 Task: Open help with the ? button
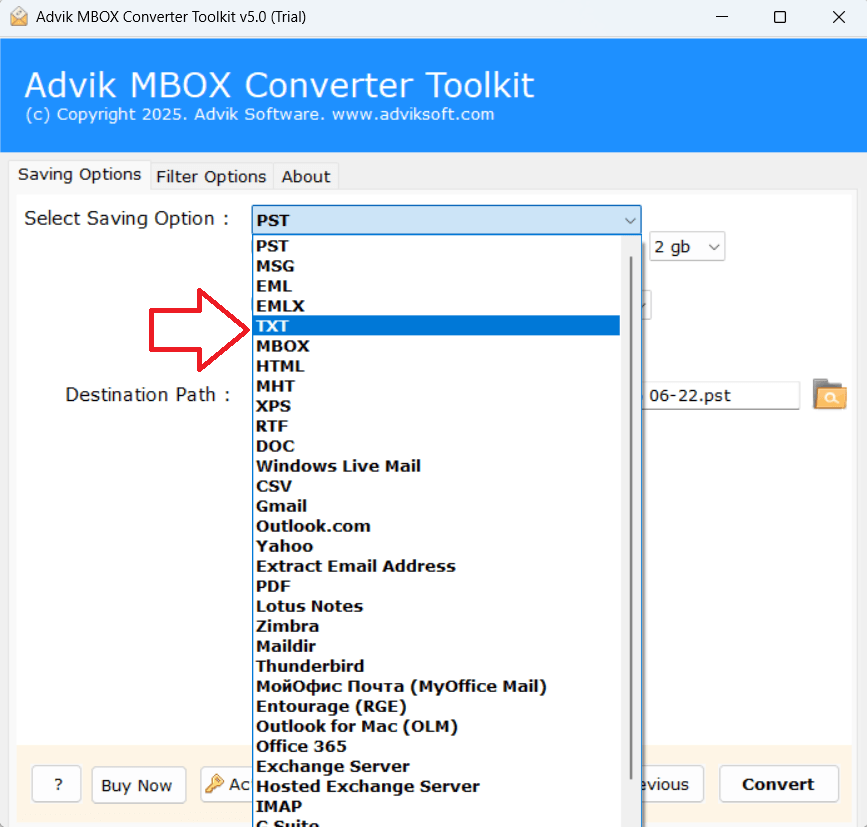56,784
